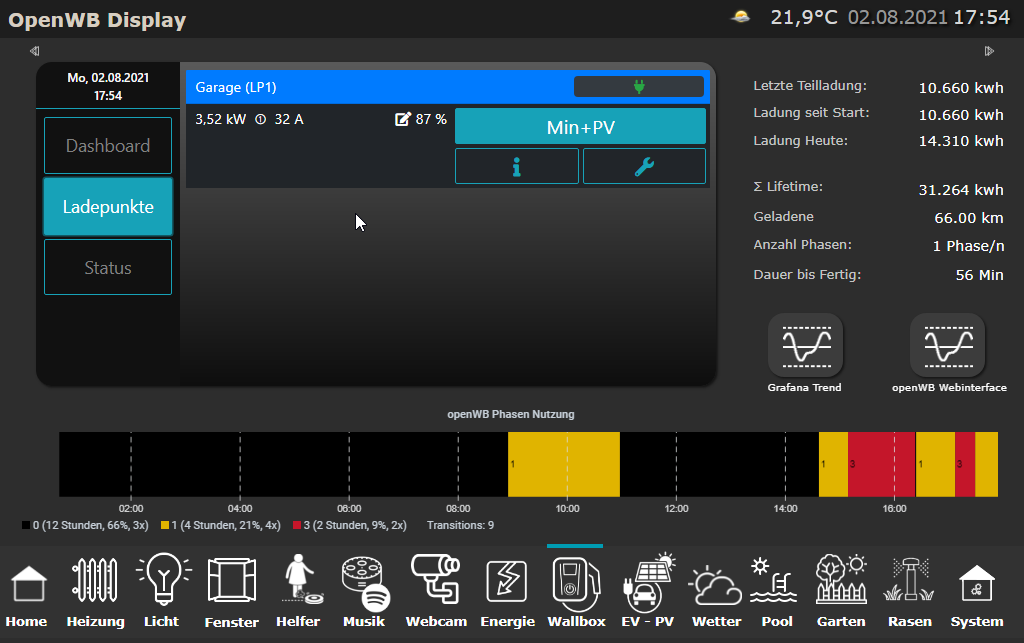The width and height of the screenshot is (1024, 643).
Task: Click the edit icon beside 87 %
Action: tap(403, 120)
